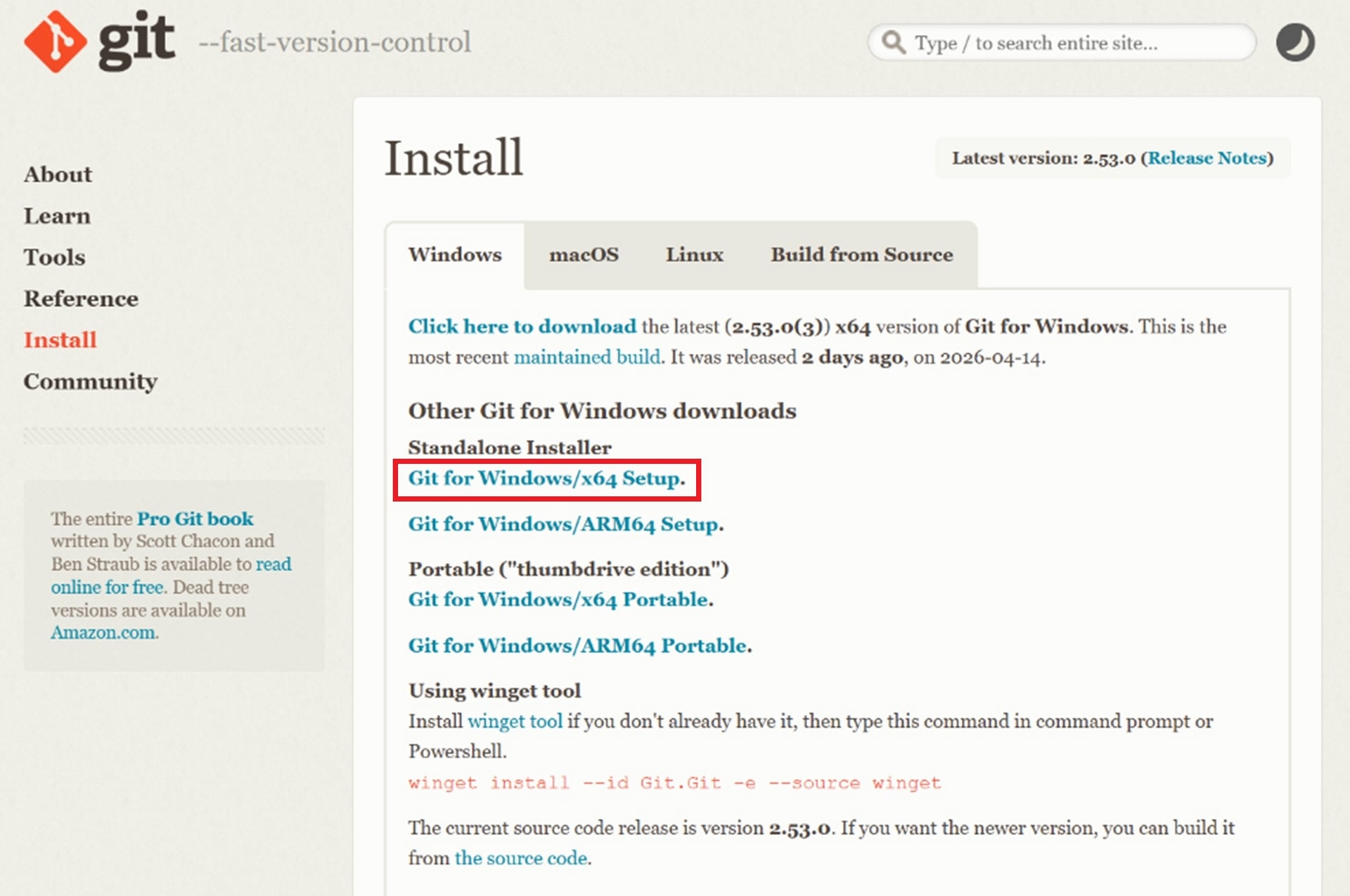Open the About sidebar page
Screen dimensions: 1350x896
coord(58,174)
